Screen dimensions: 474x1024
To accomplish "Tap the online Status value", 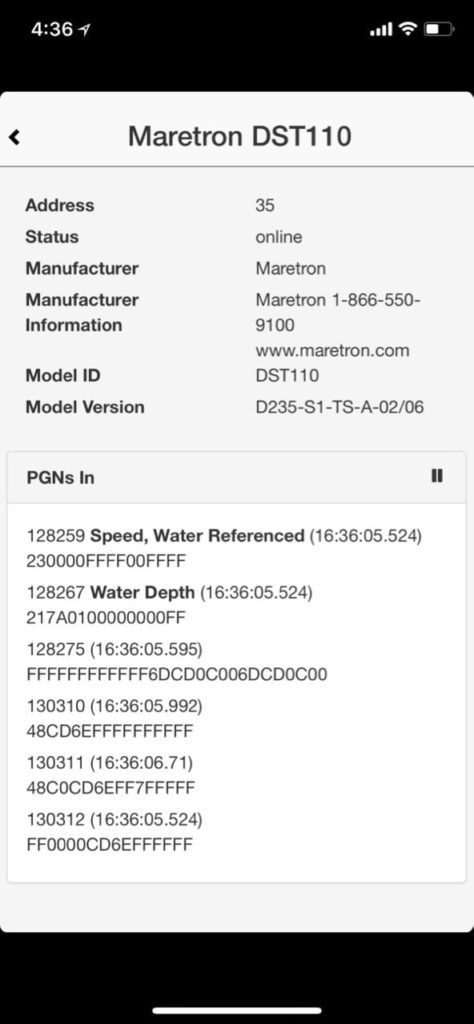I will [x=279, y=236].
